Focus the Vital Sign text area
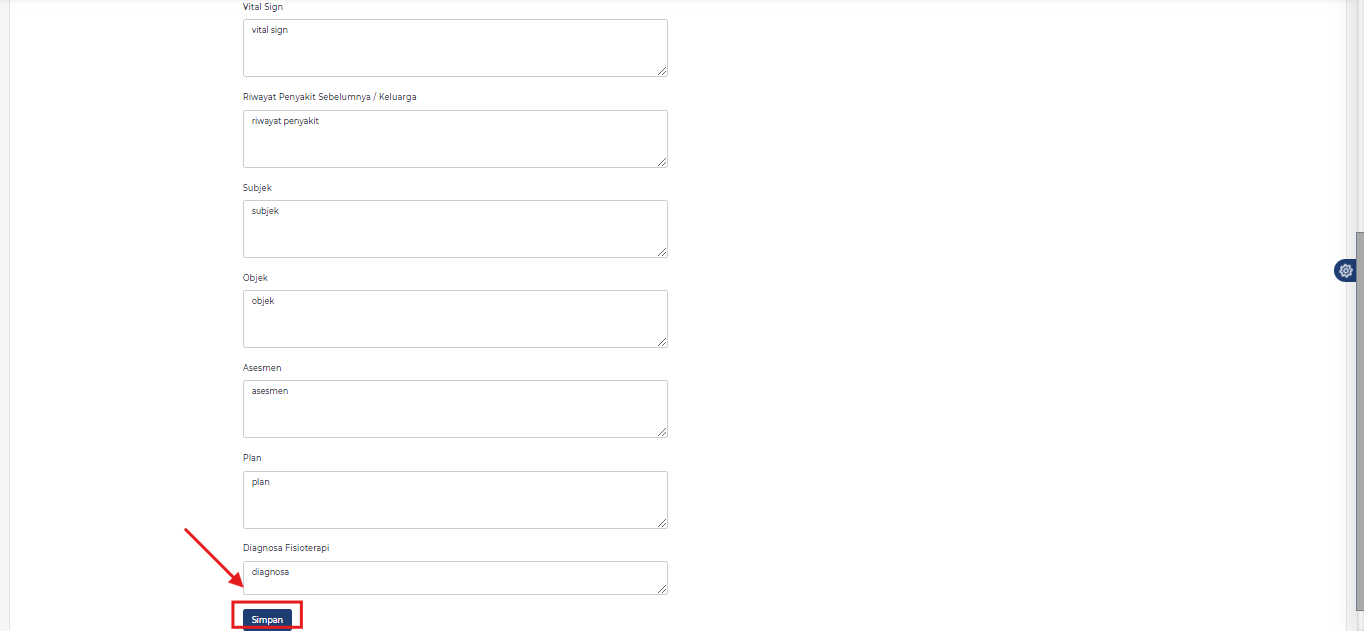 pos(455,47)
